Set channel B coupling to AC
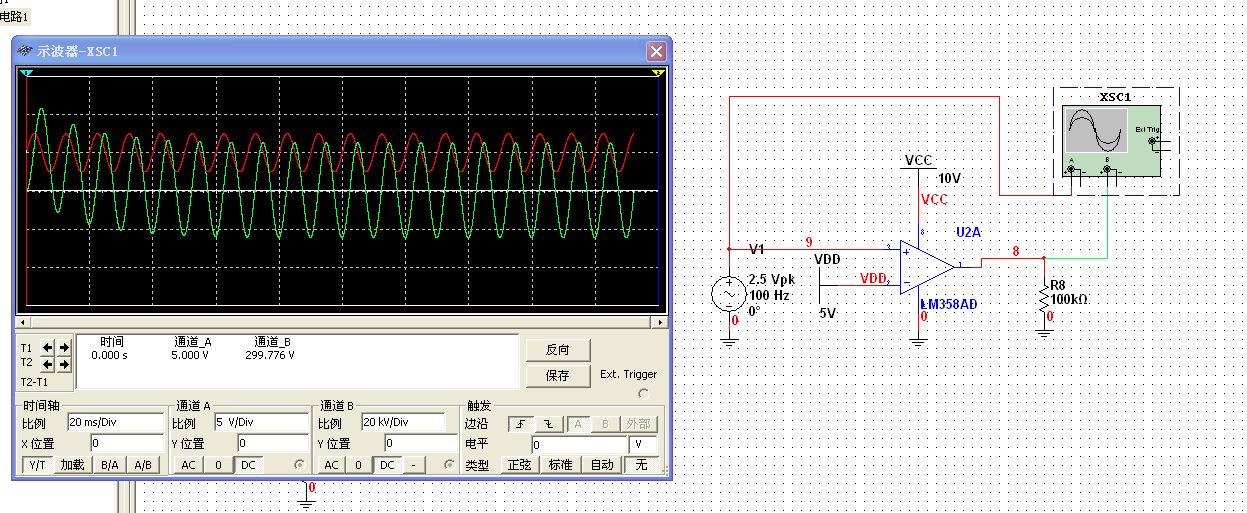 [332, 465]
